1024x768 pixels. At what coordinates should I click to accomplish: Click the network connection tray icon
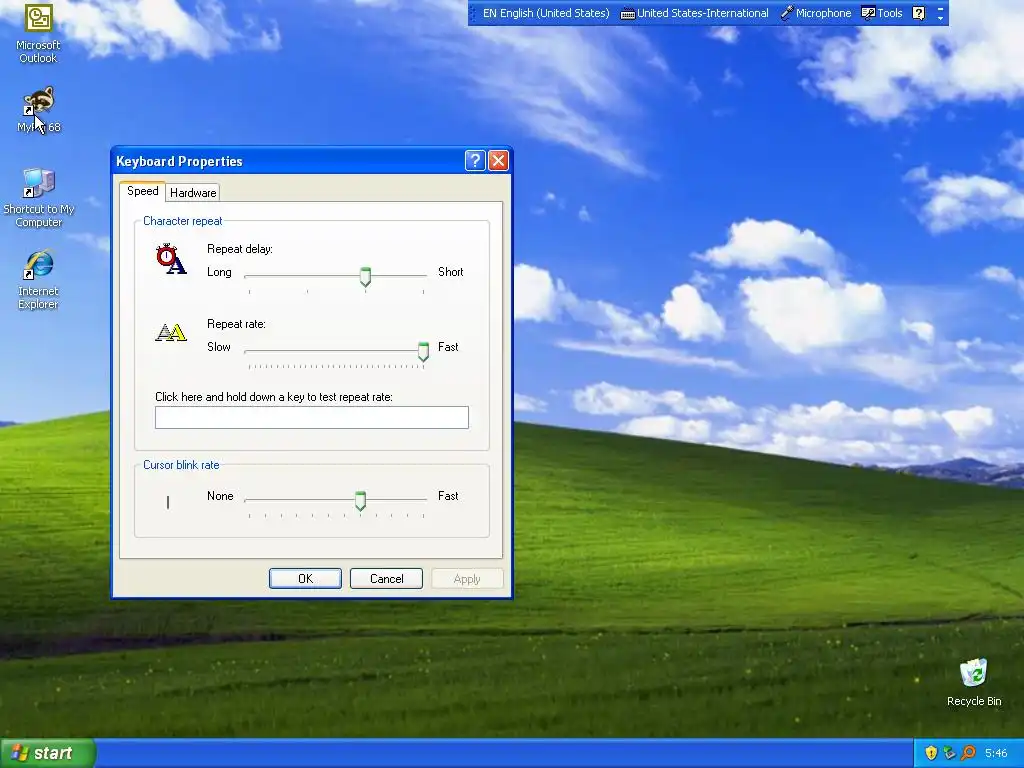(950, 753)
